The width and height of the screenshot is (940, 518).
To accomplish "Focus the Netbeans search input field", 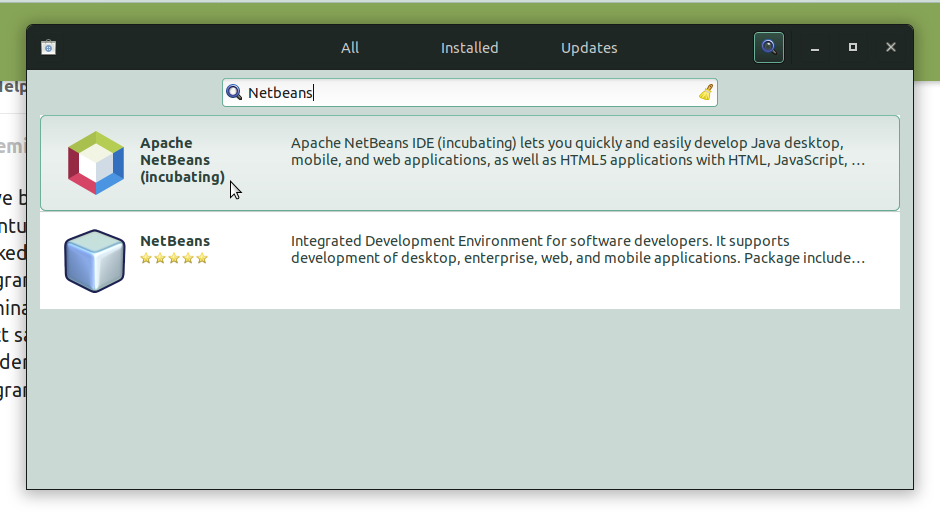I will pos(470,92).
